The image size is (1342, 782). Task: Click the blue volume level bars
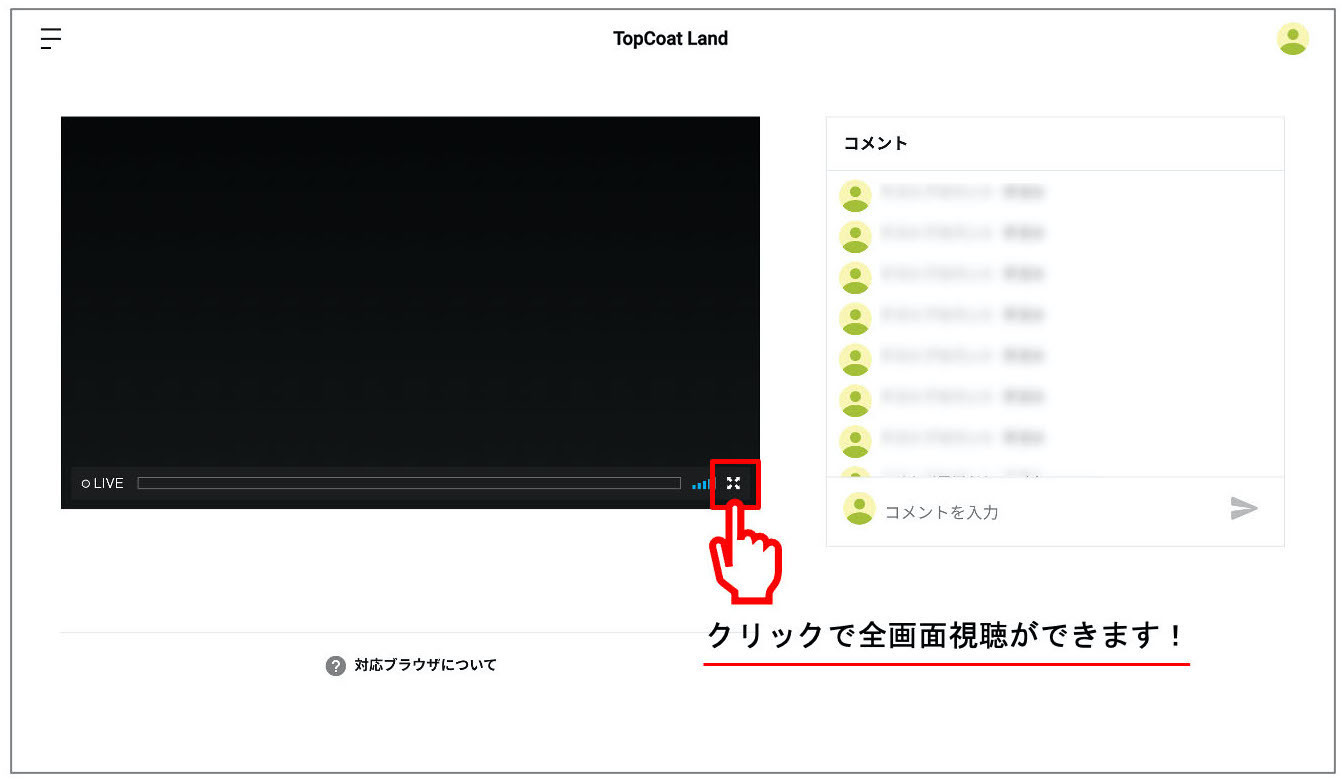[700, 484]
